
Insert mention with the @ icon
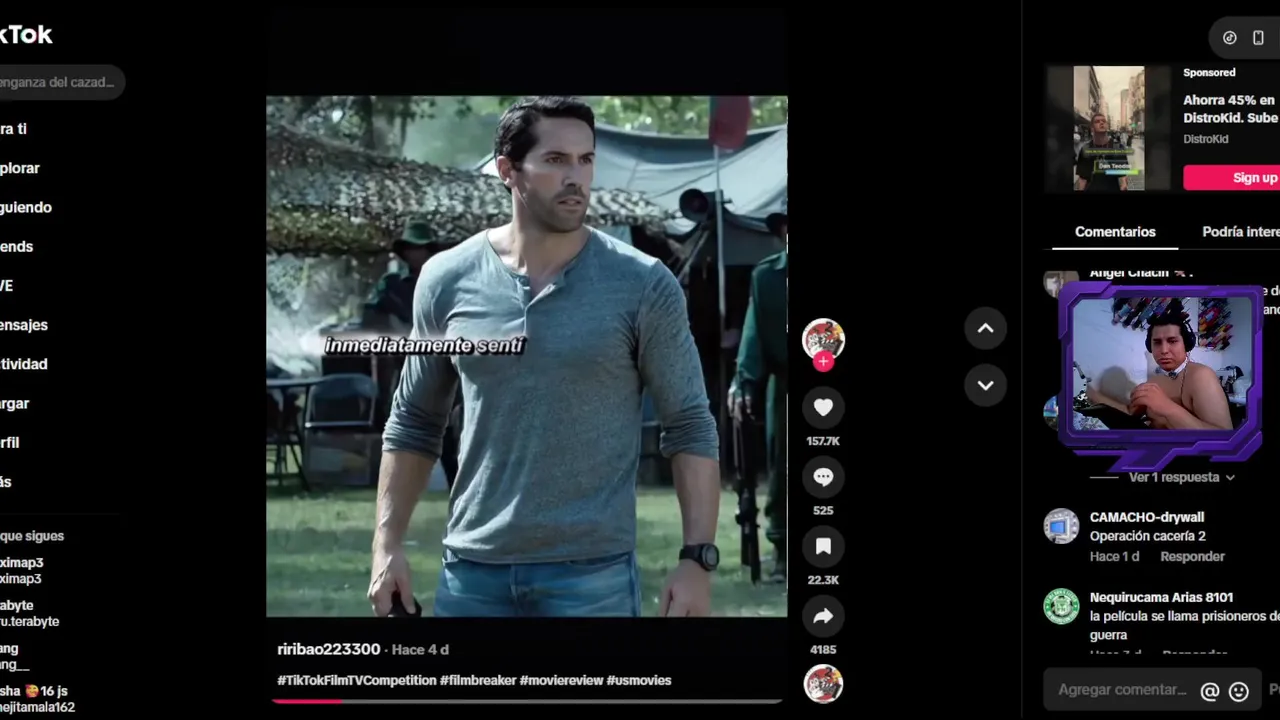point(1210,691)
